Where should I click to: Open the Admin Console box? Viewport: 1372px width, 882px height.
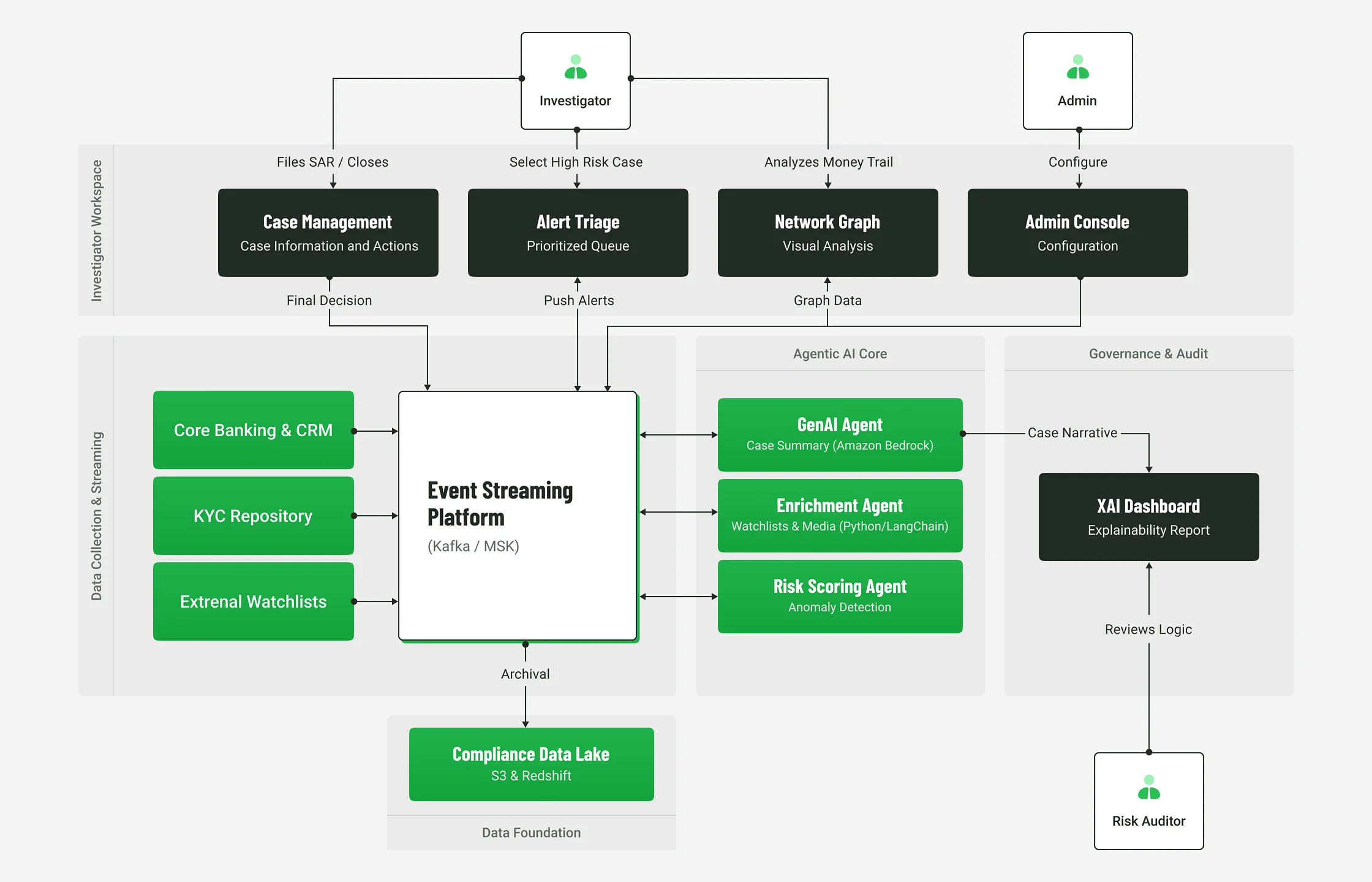(x=1077, y=233)
